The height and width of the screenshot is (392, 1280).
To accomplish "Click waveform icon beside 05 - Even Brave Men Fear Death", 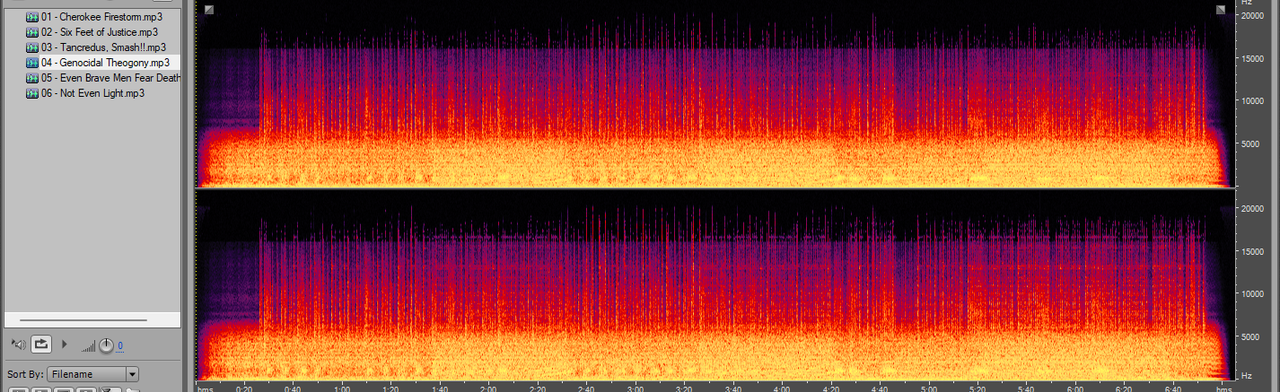I will [32, 77].
